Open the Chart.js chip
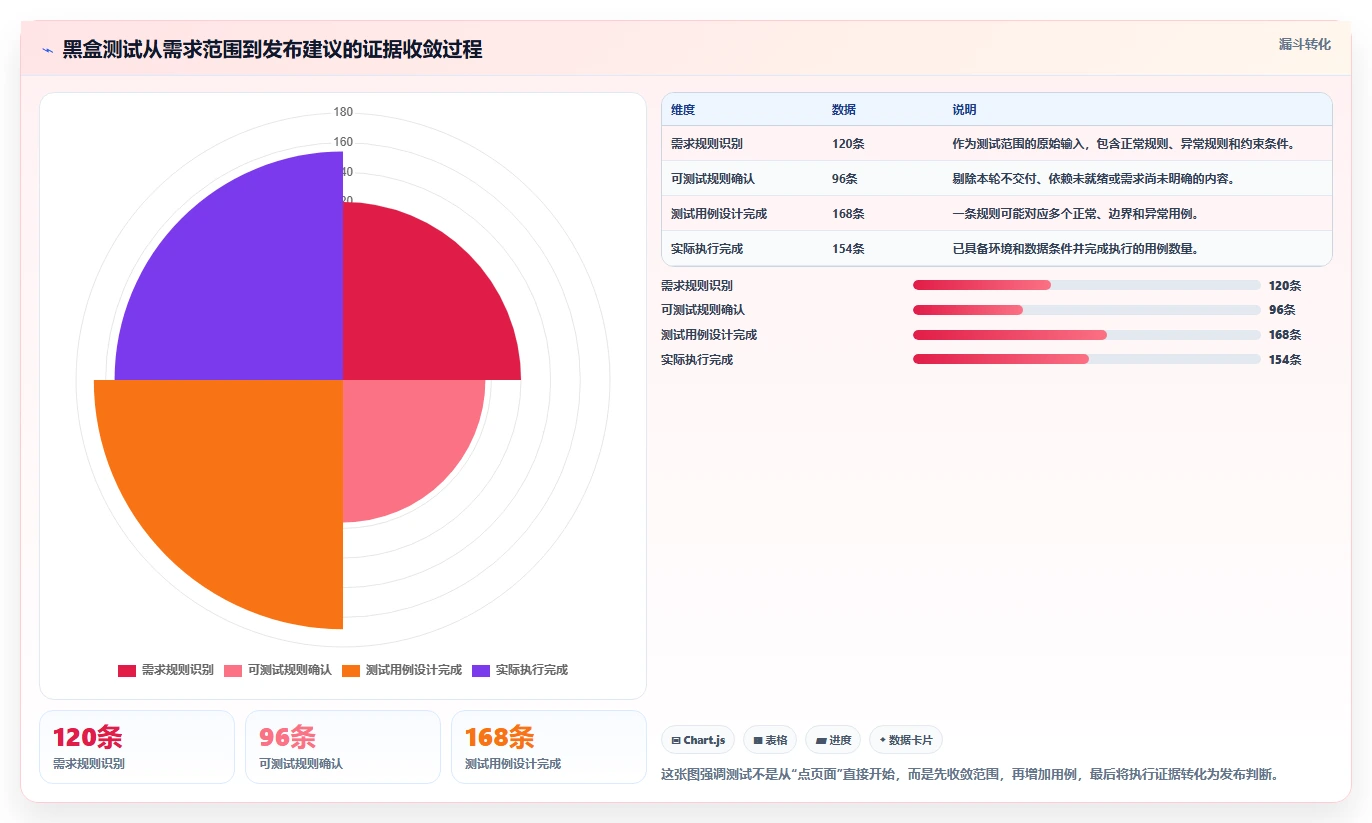The image size is (1372, 823). [x=698, y=740]
